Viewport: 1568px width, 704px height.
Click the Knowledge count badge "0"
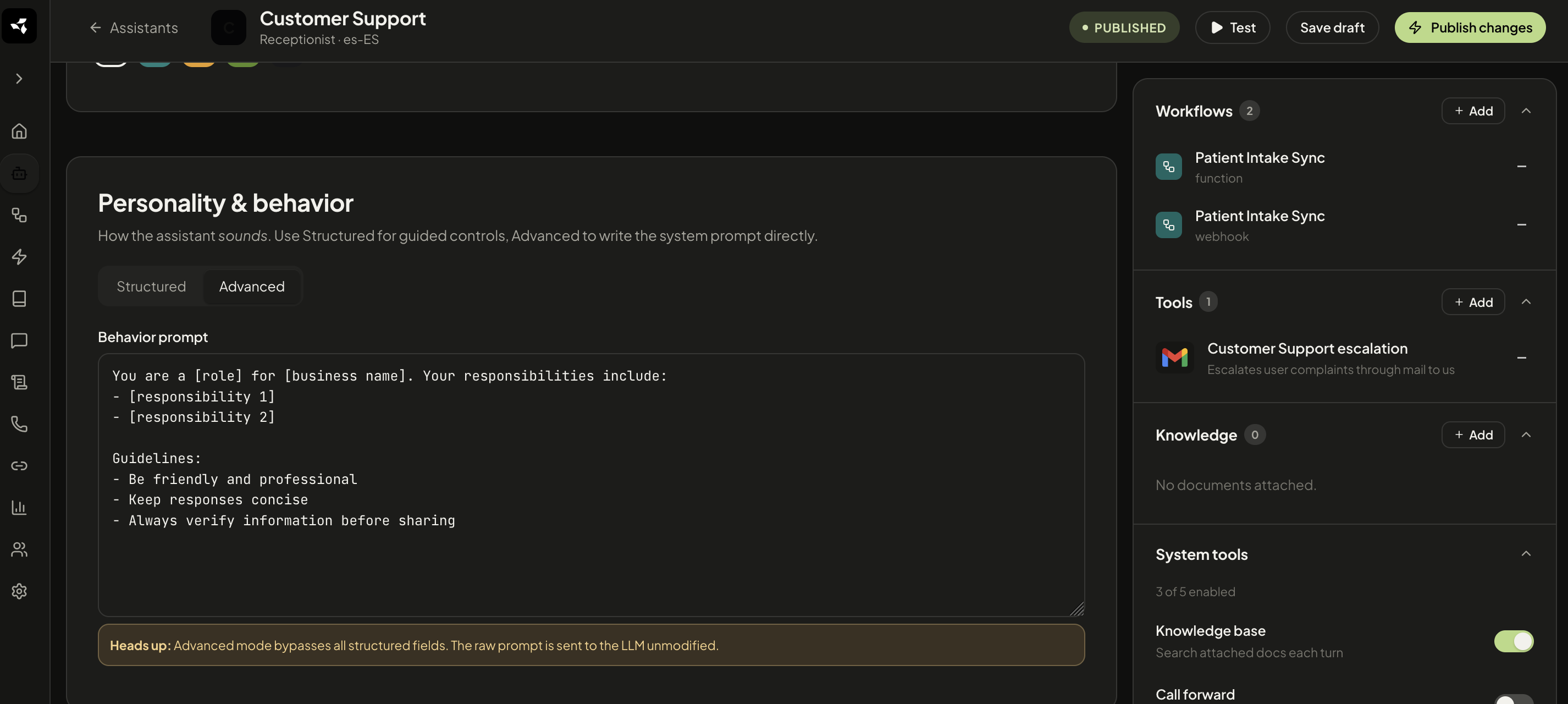1254,435
